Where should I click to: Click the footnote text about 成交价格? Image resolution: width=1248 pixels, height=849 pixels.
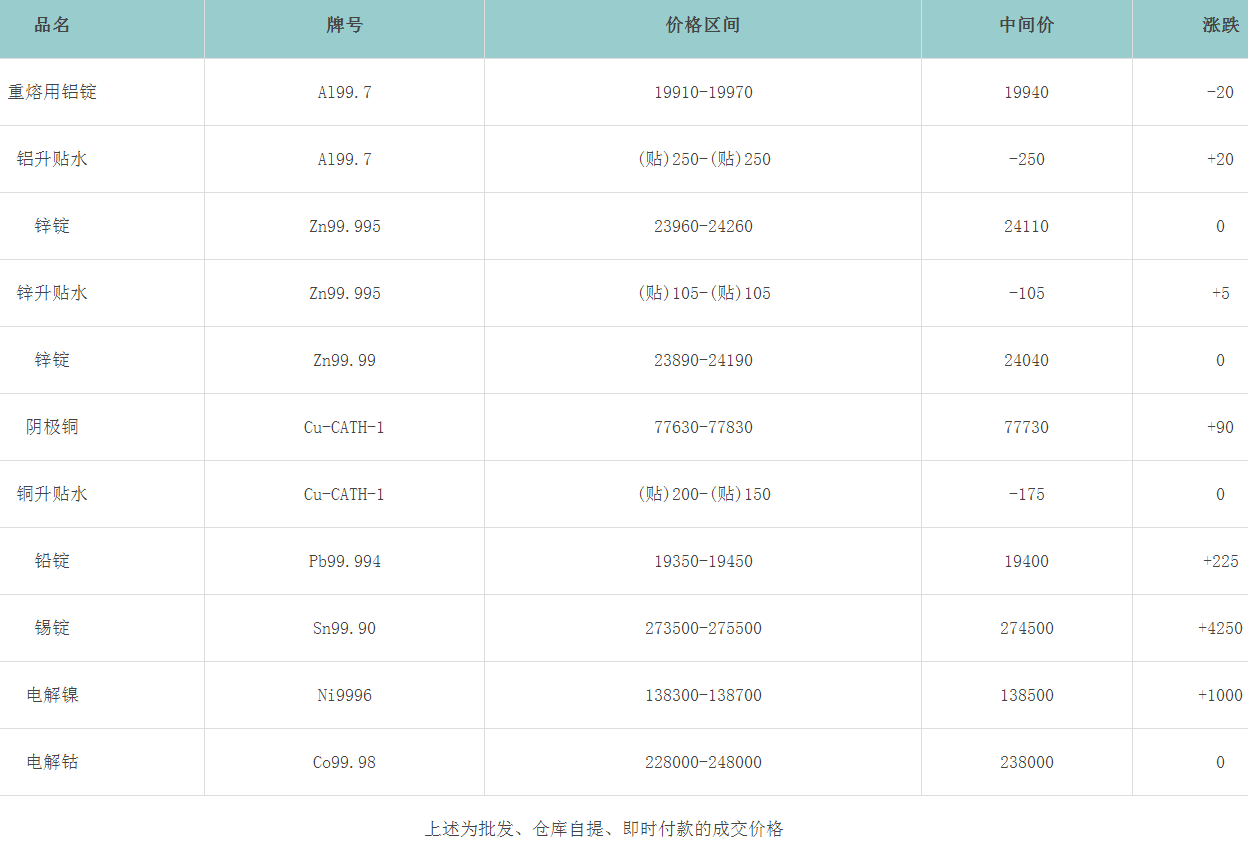click(x=603, y=829)
